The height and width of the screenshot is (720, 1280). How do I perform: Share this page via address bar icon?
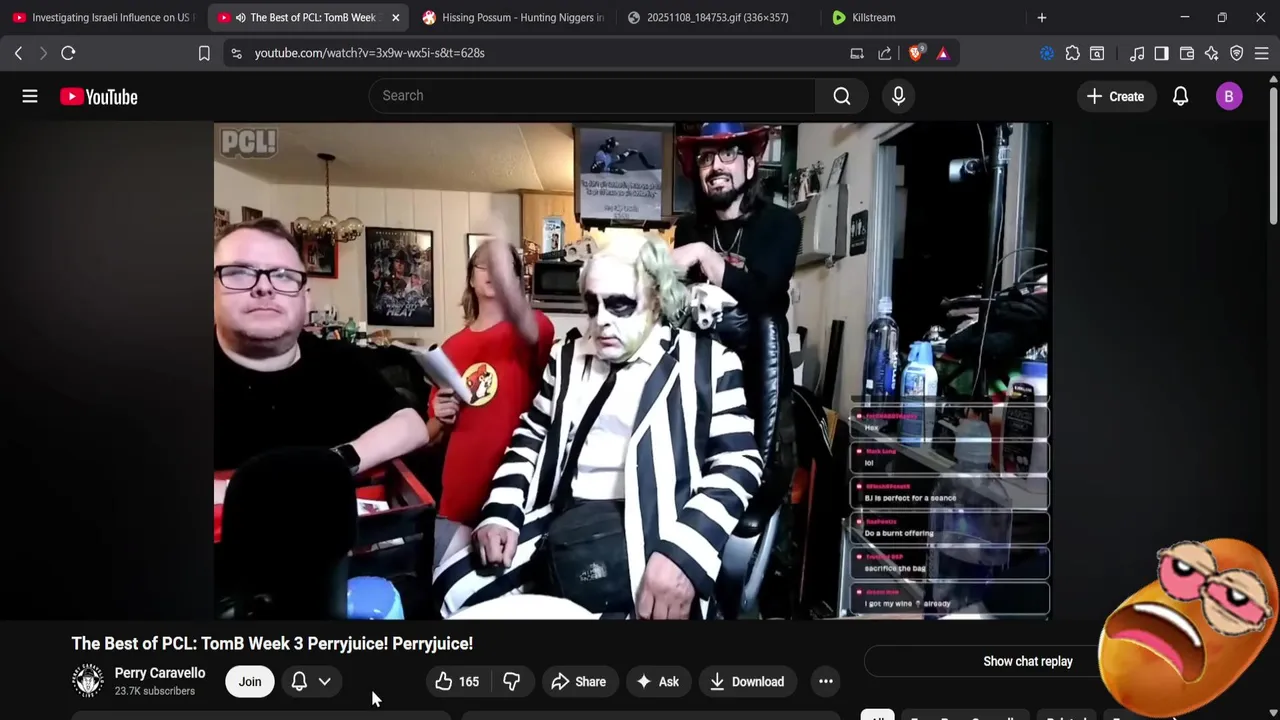point(885,53)
